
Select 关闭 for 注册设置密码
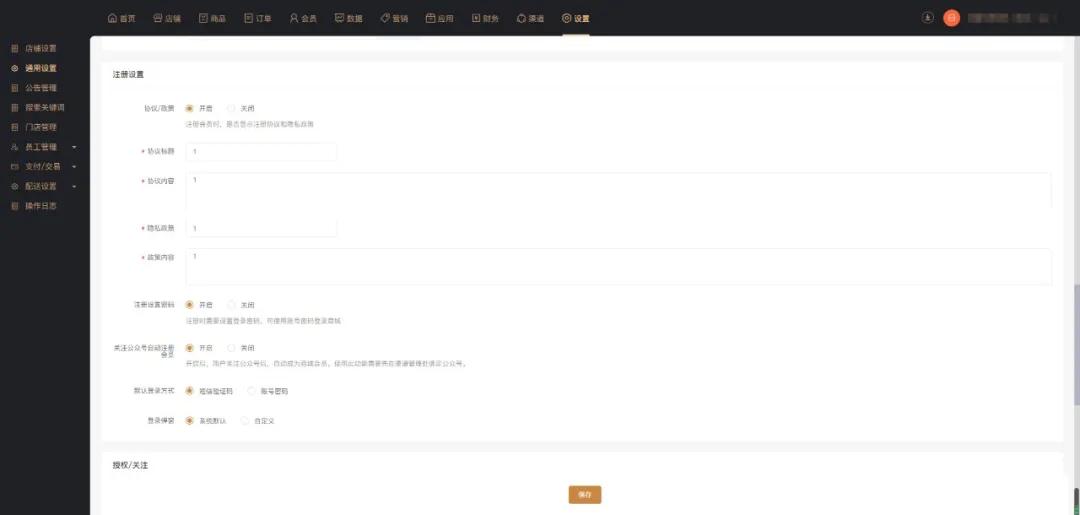[231, 304]
